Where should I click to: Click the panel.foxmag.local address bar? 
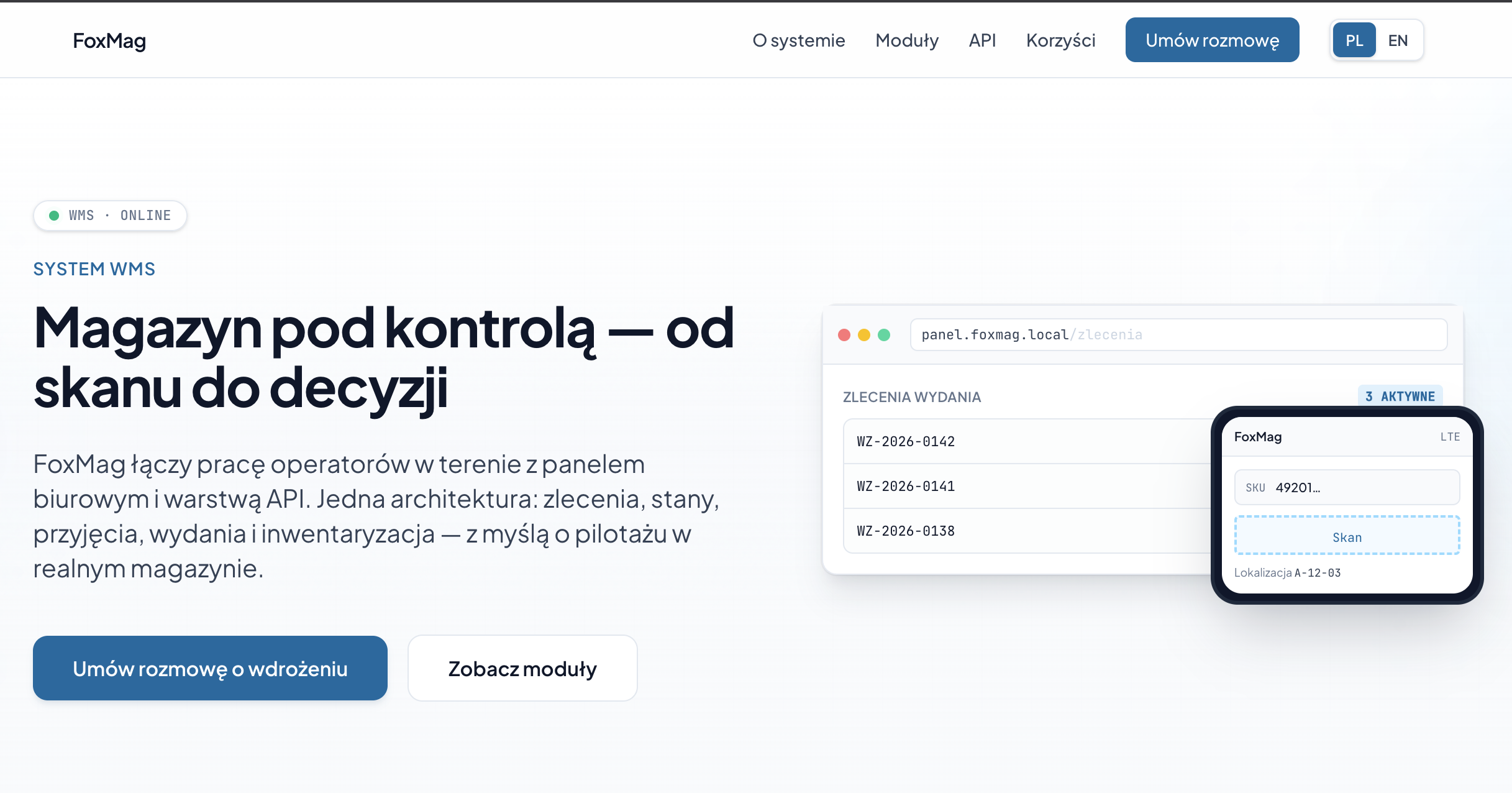click(x=1178, y=335)
